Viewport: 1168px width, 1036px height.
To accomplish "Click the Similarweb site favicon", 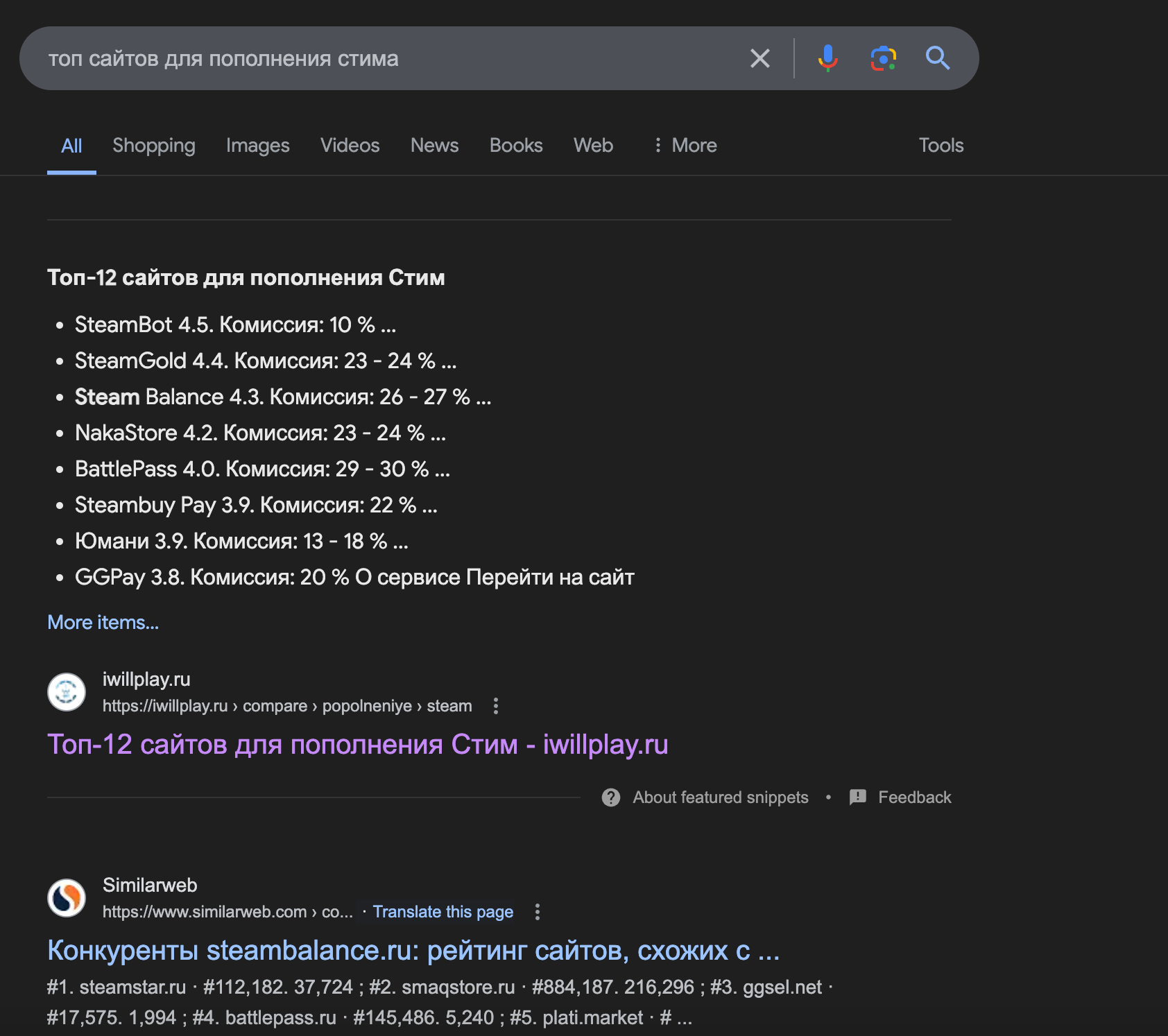I will (x=67, y=898).
